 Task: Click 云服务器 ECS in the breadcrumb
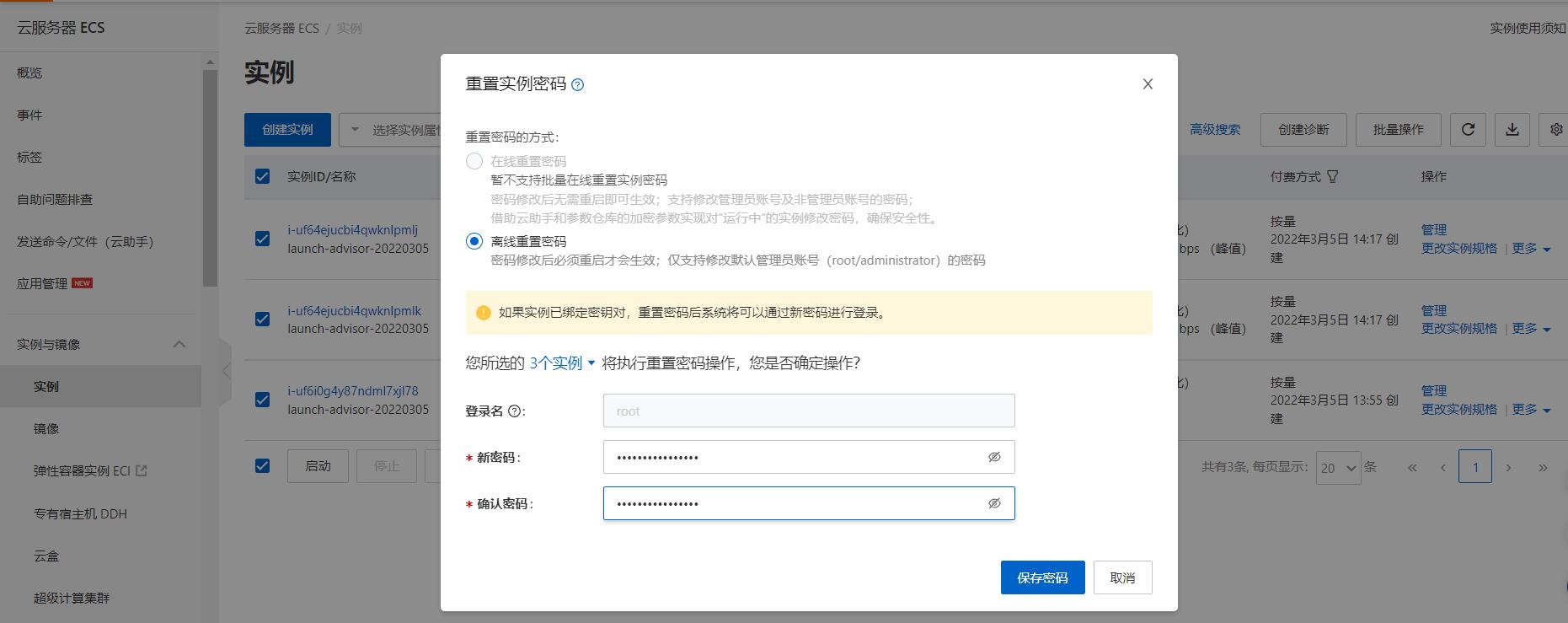point(281,29)
